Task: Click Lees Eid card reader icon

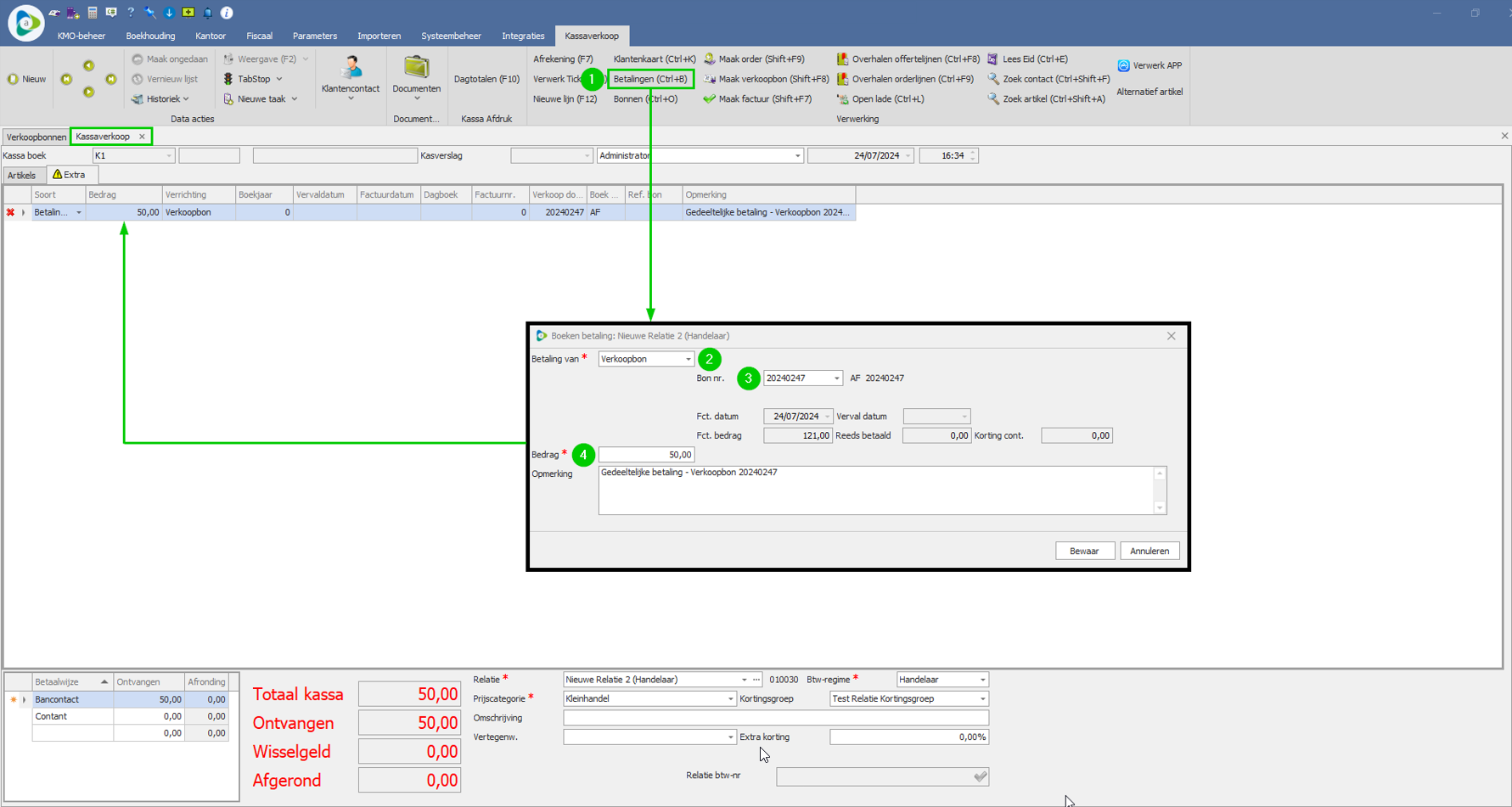Action: coord(992,59)
